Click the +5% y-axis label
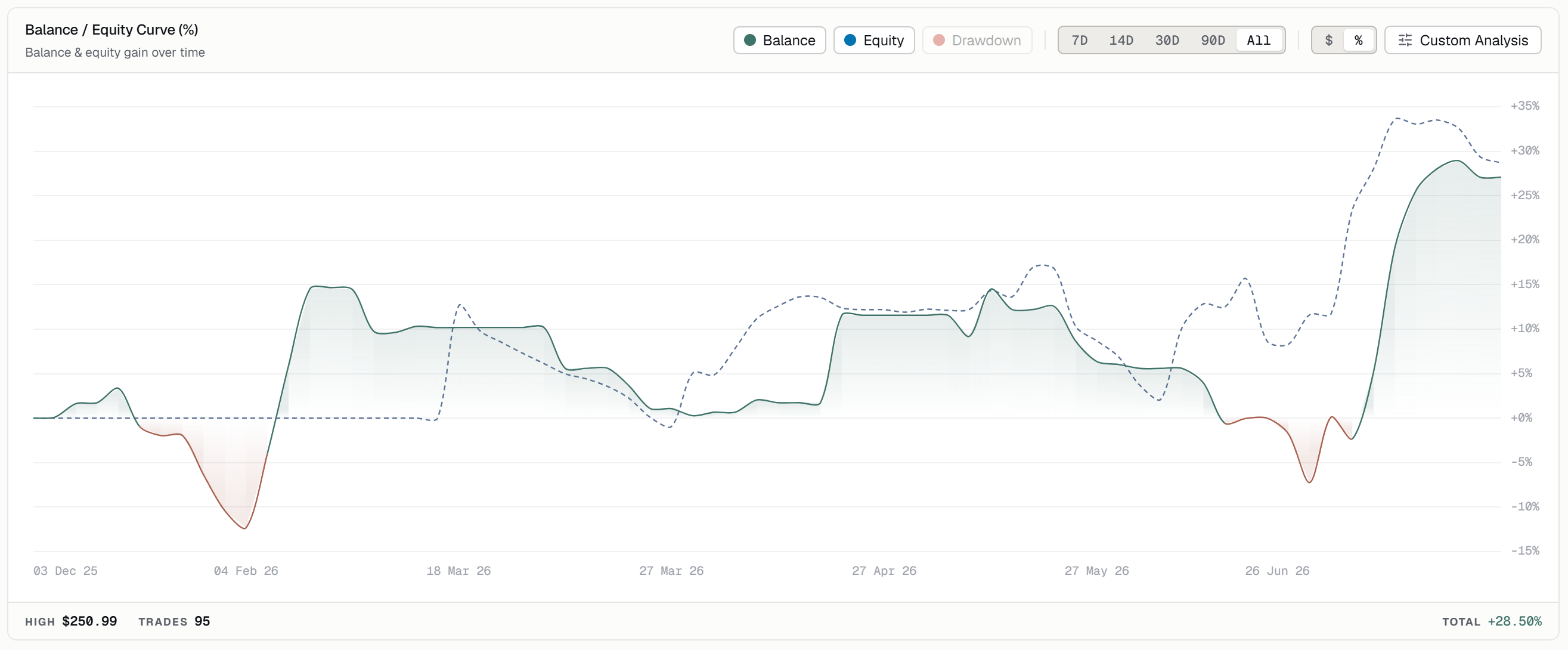 [x=1521, y=373]
